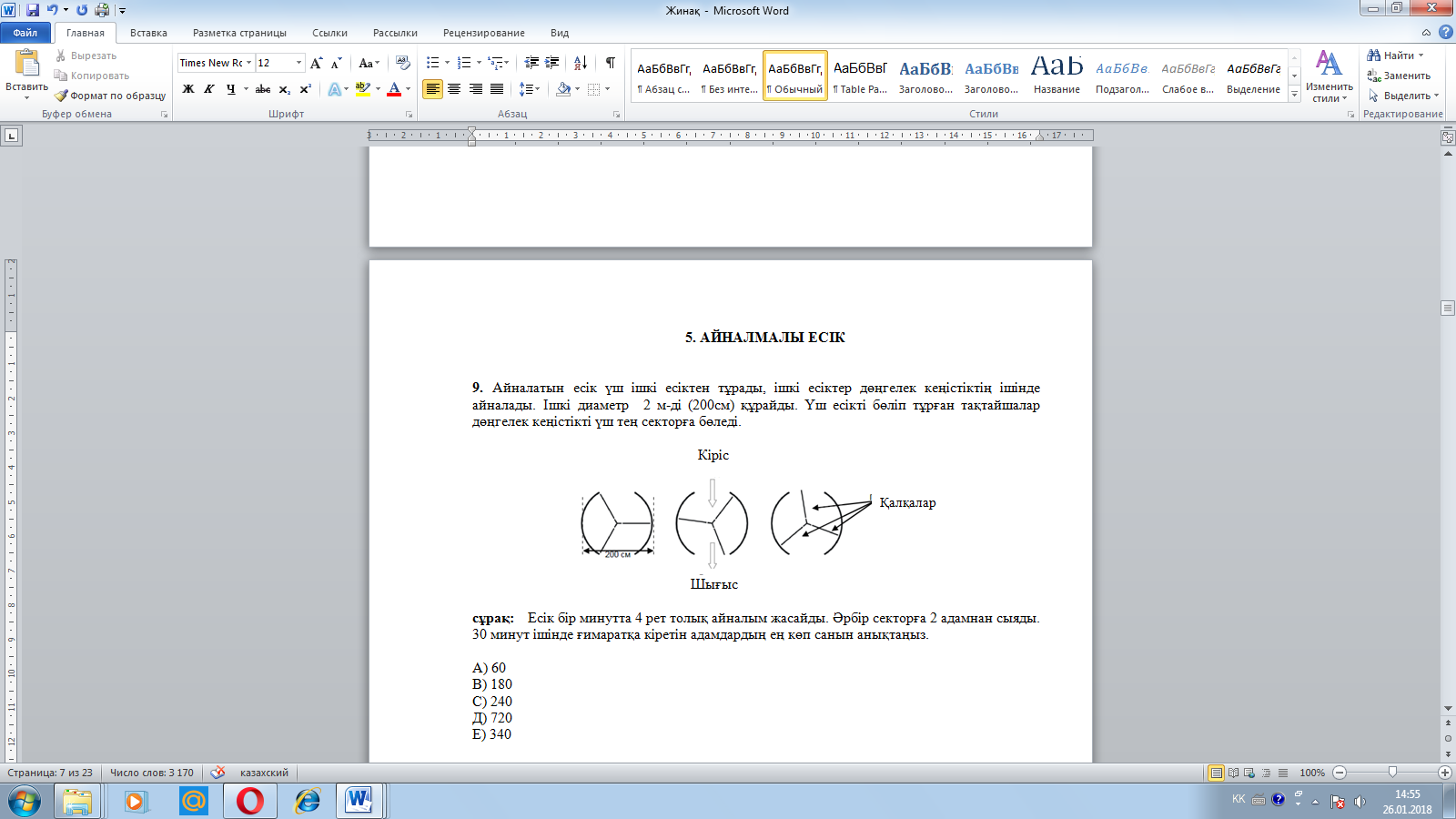The image size is (1456, 819).
Task: Zoom out with the minus button
Action: tap(1340, 773)
